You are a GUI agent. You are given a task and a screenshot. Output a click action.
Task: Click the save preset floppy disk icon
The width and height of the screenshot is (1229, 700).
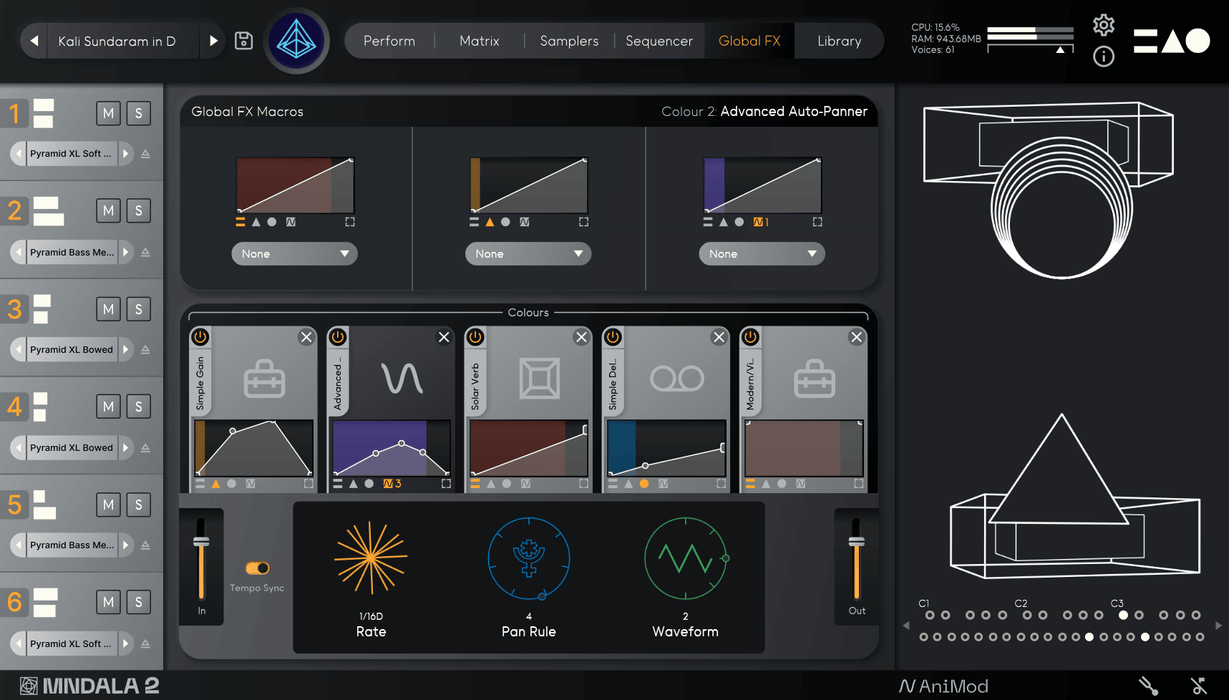(x=243, y=41)
